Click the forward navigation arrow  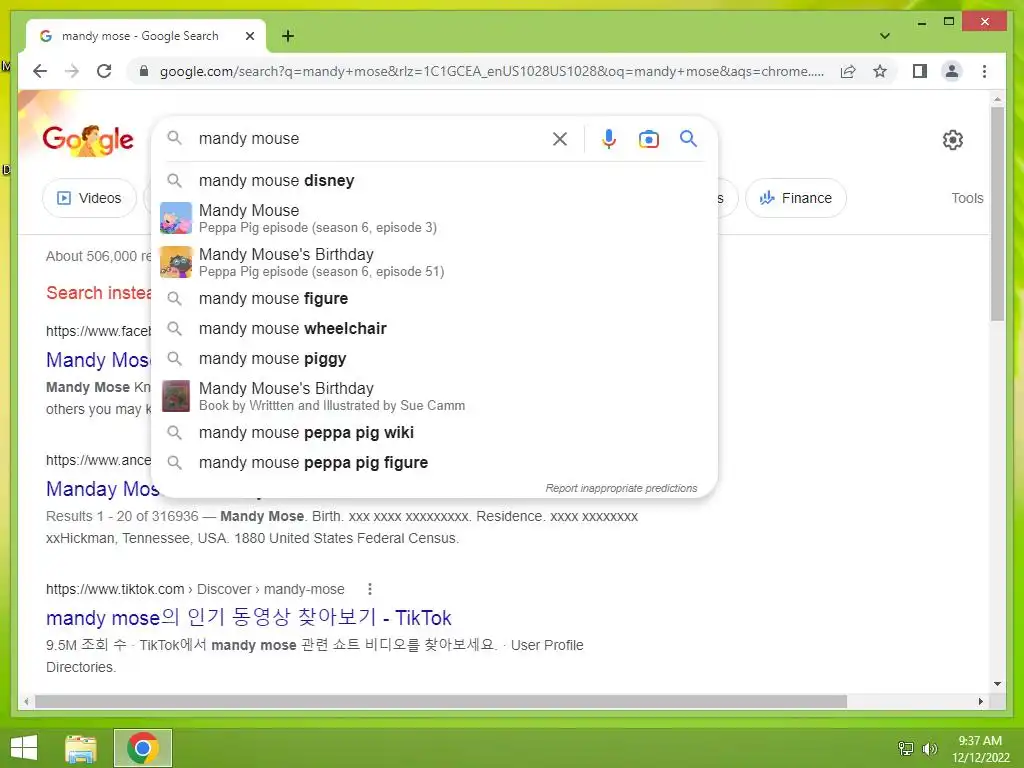[72, 71]
